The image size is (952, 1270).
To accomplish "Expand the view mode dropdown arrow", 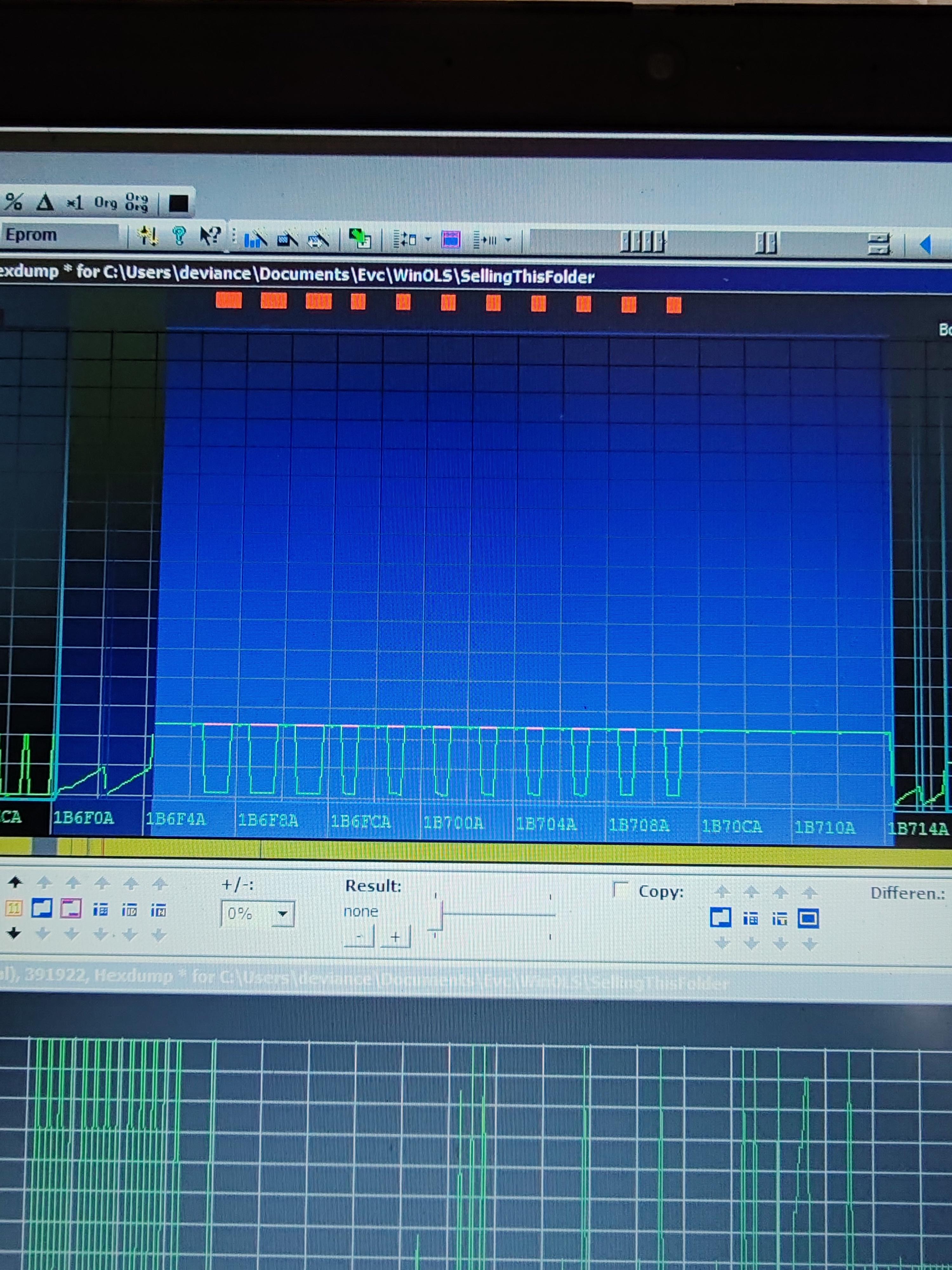I will pos(428,239).
